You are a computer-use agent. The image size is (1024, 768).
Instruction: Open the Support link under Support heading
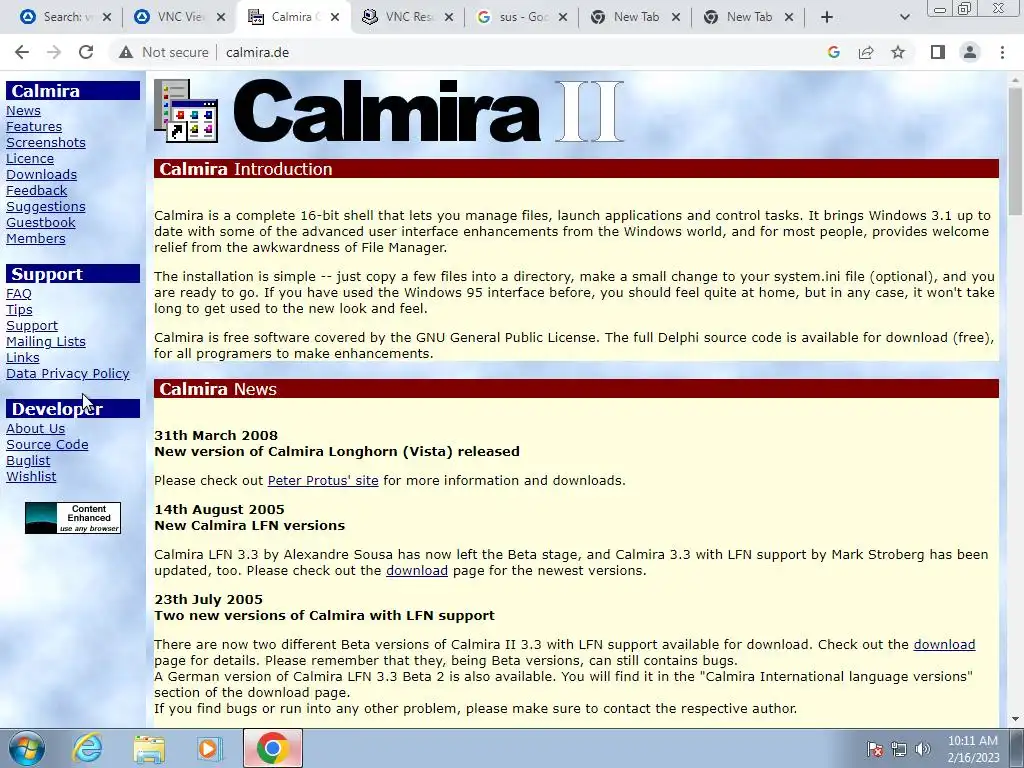tap(32, 326)
